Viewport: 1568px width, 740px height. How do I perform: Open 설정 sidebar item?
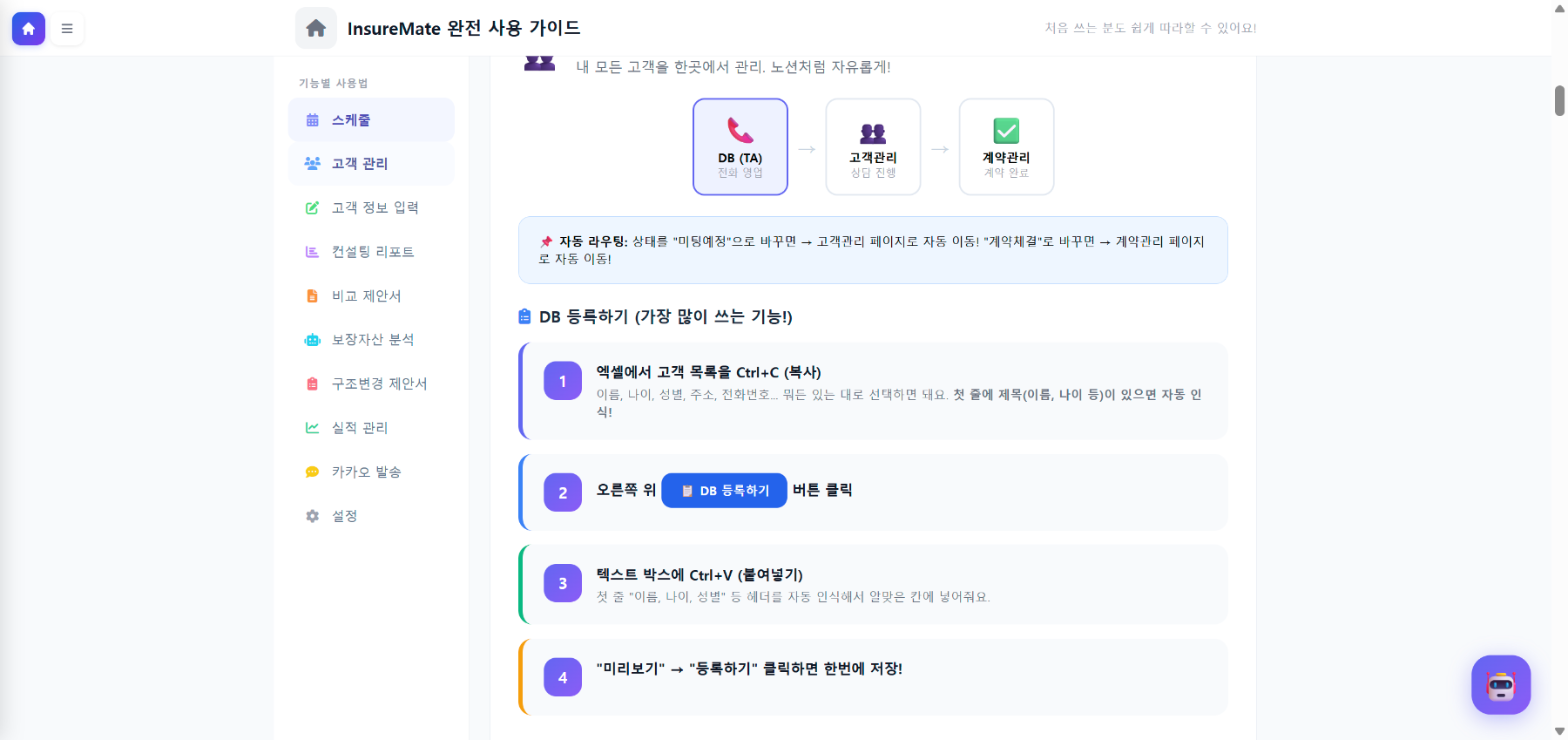point(371,516)
